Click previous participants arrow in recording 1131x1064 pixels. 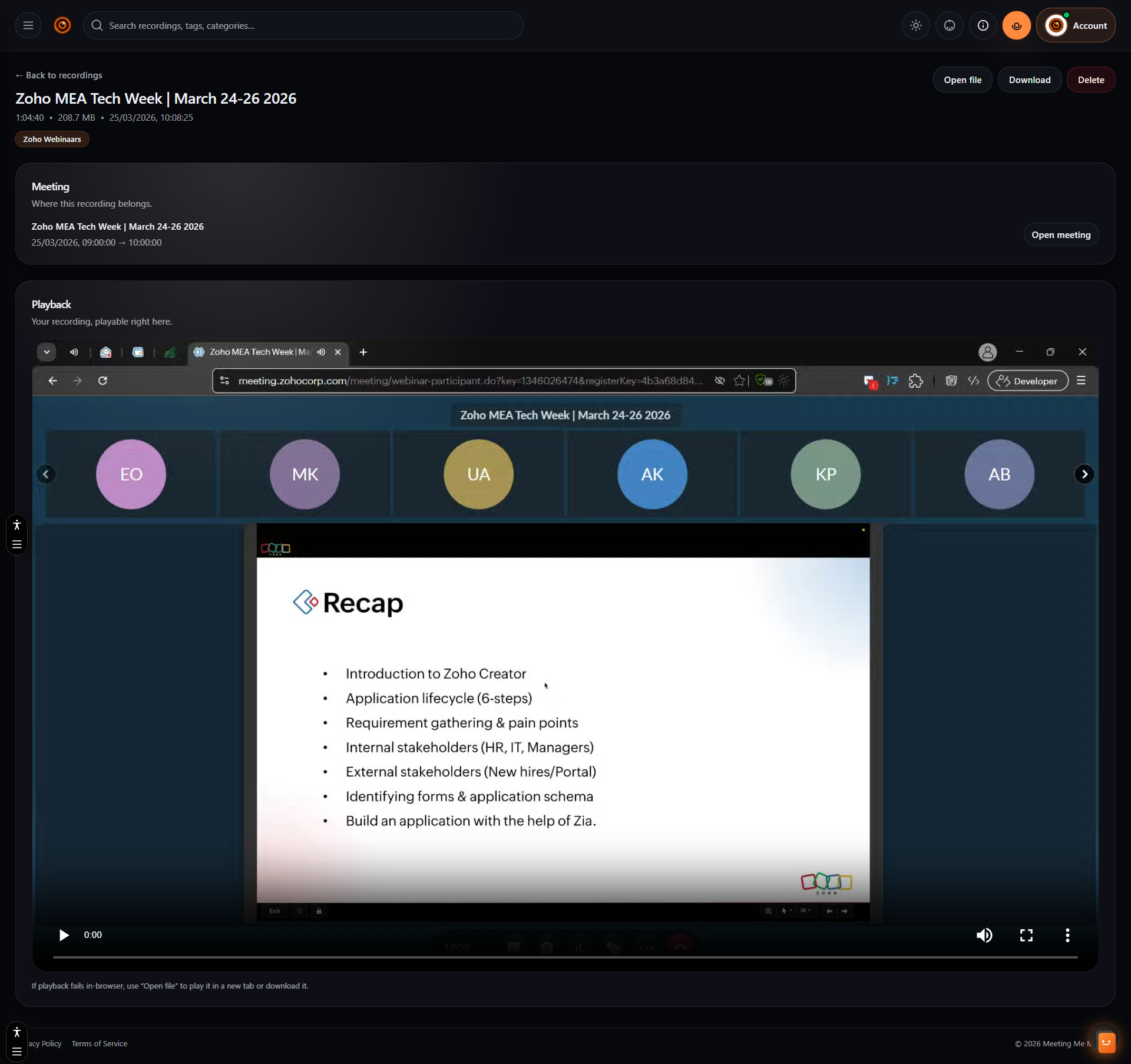pos(46,474)
